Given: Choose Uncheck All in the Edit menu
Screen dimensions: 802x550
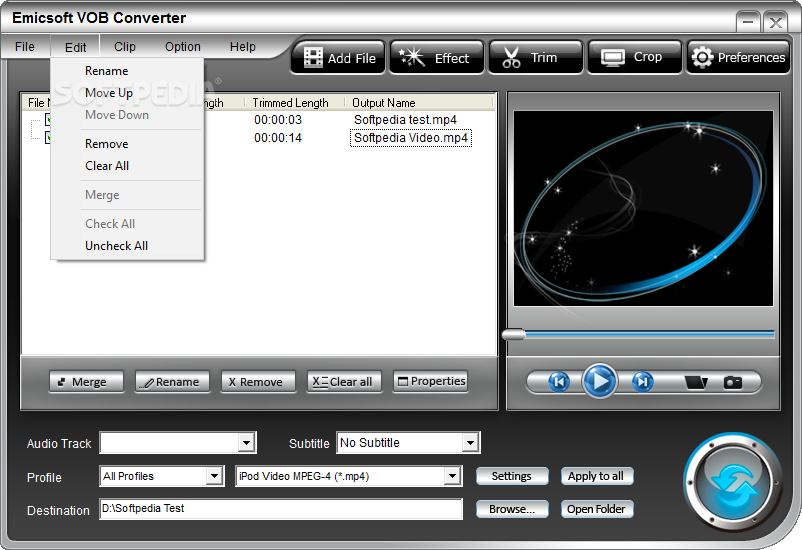Looking at the screenshot, I should click(x=127, y=246).
